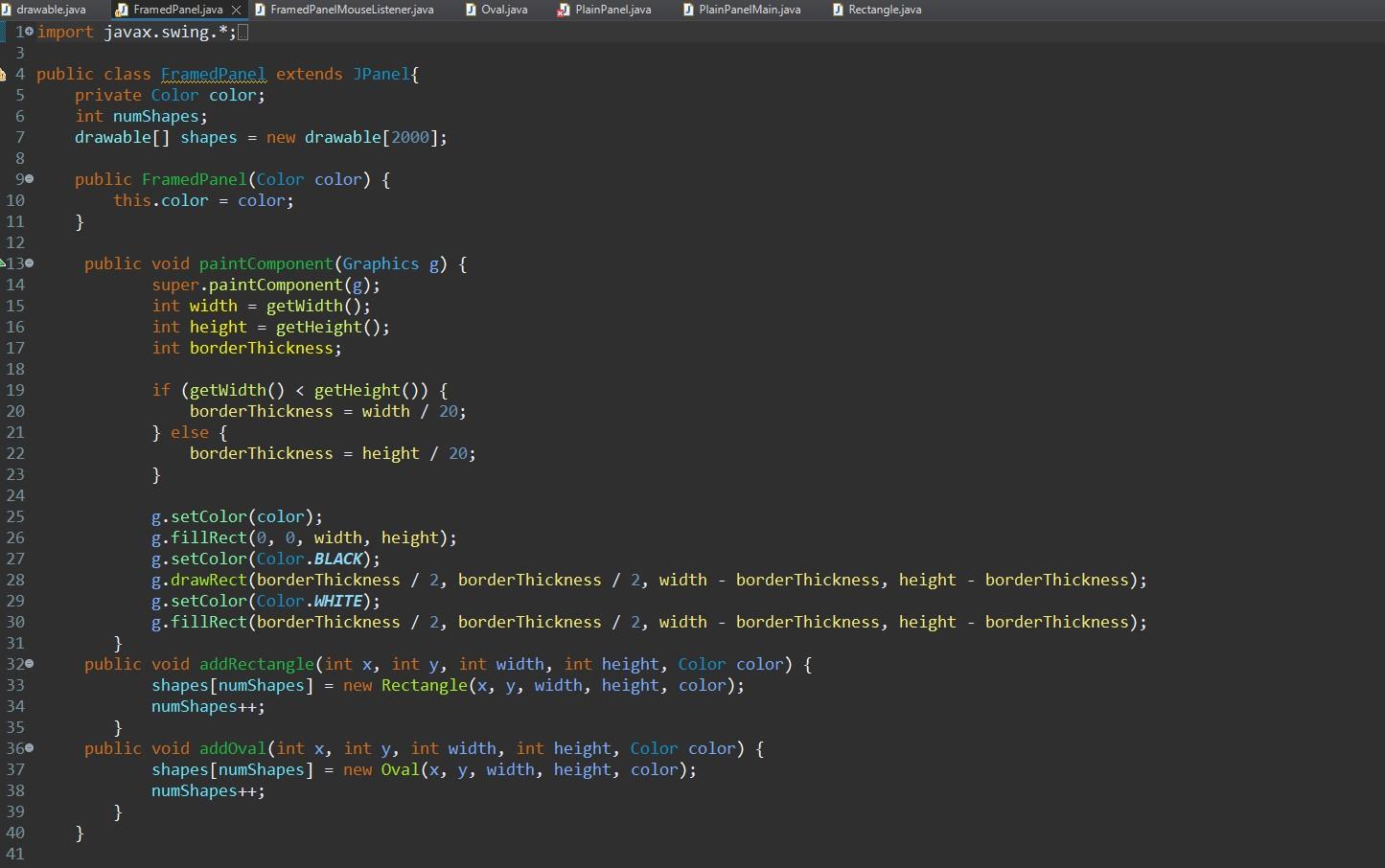Click the Graphics parameter type on line 13
Viewport: 1385px width, 868px height.
tap(381, 263)
